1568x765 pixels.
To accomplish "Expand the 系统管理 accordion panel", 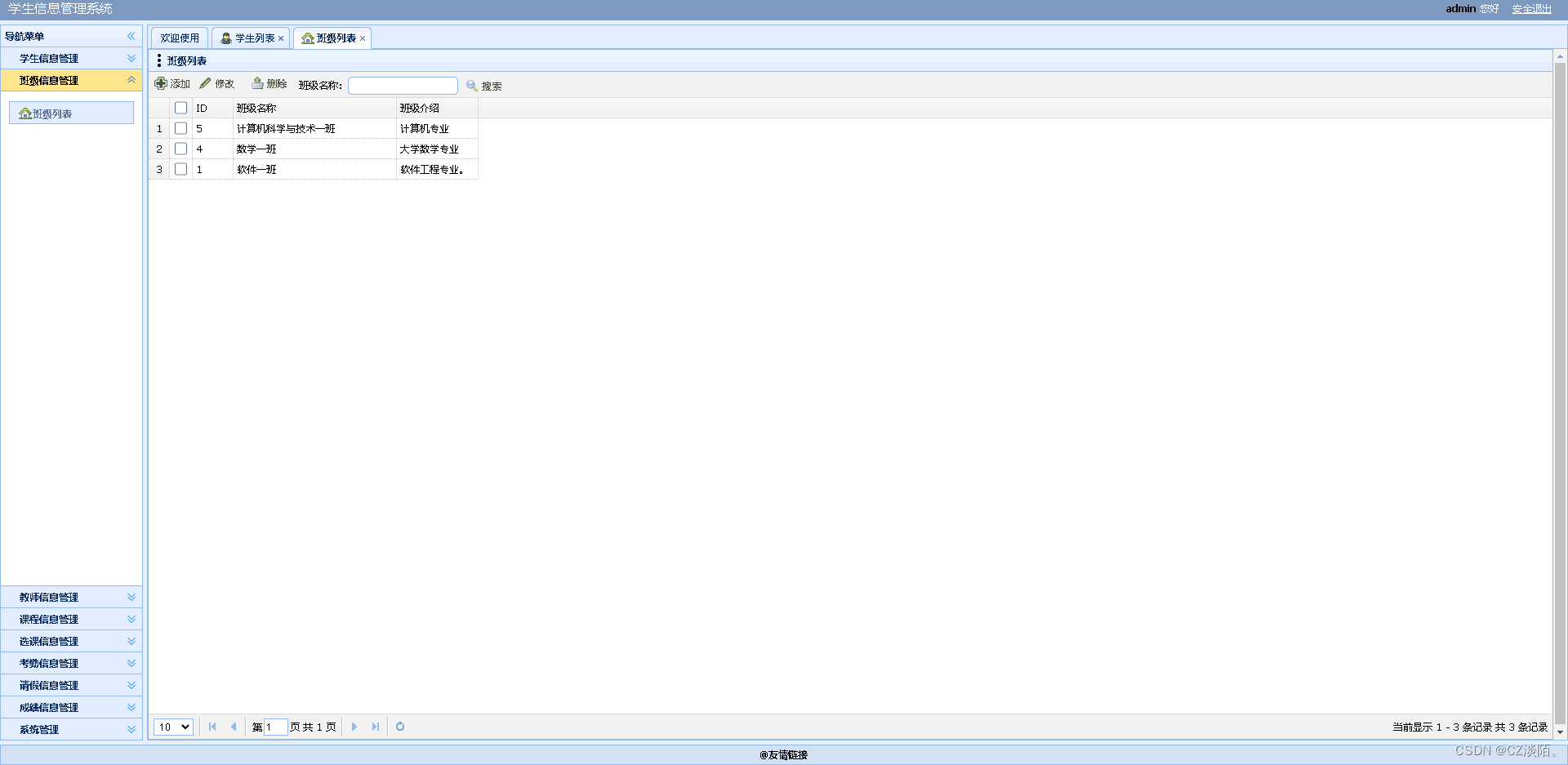I will [72, 729].
